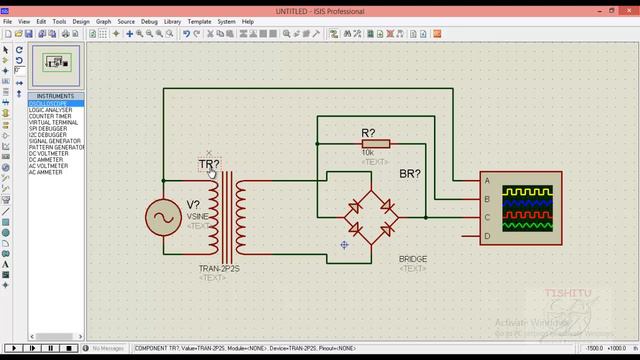Click the binoculars Search and Tag icon

coord(347,34)
